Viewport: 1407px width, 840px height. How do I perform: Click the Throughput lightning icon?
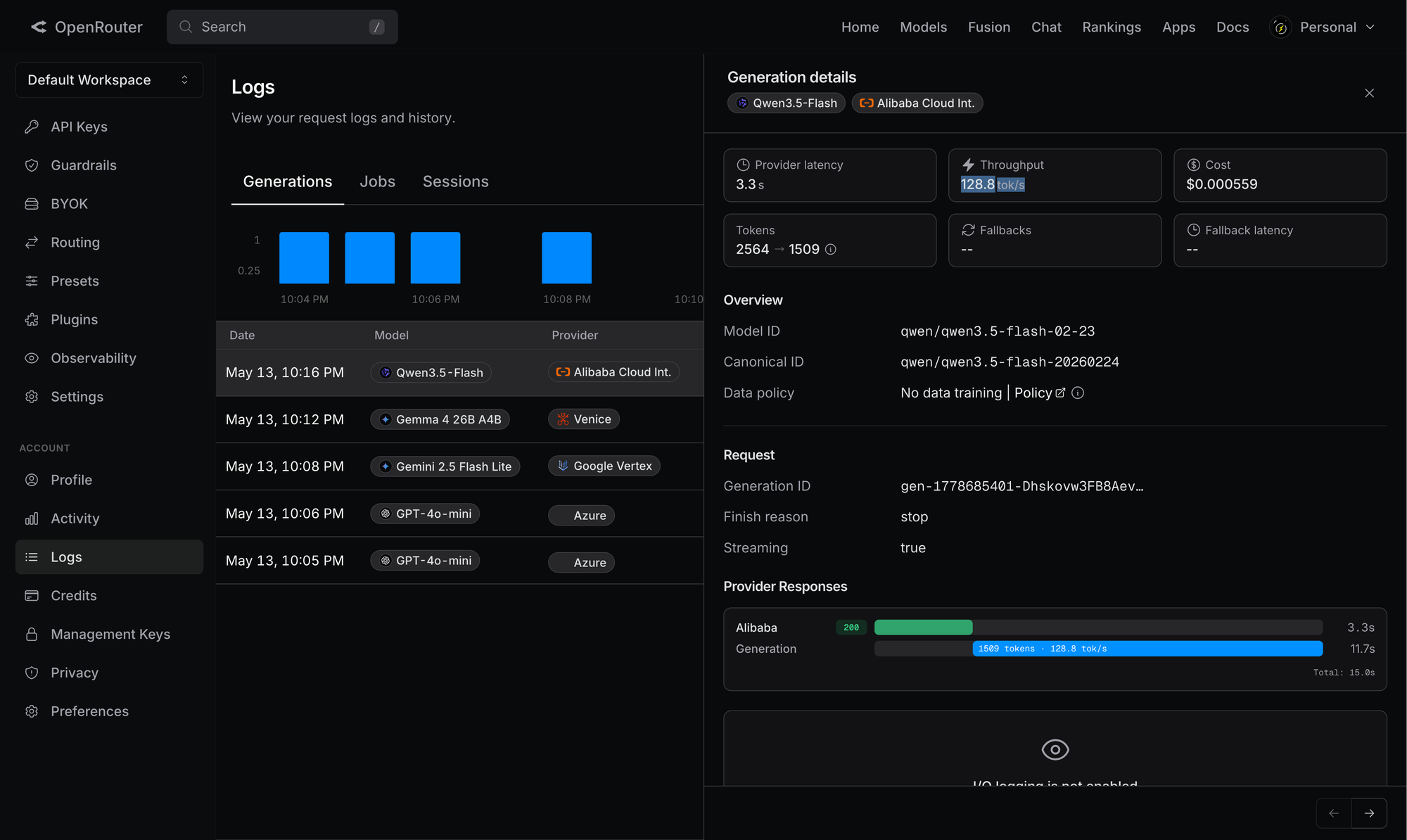point(968,165)
